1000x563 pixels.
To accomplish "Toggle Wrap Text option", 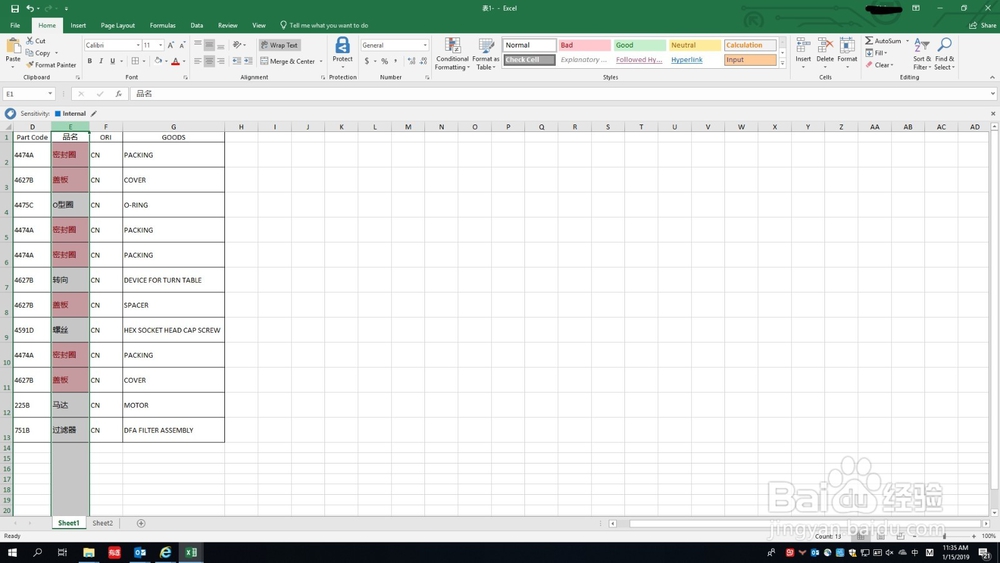I will tap(279, 45).
